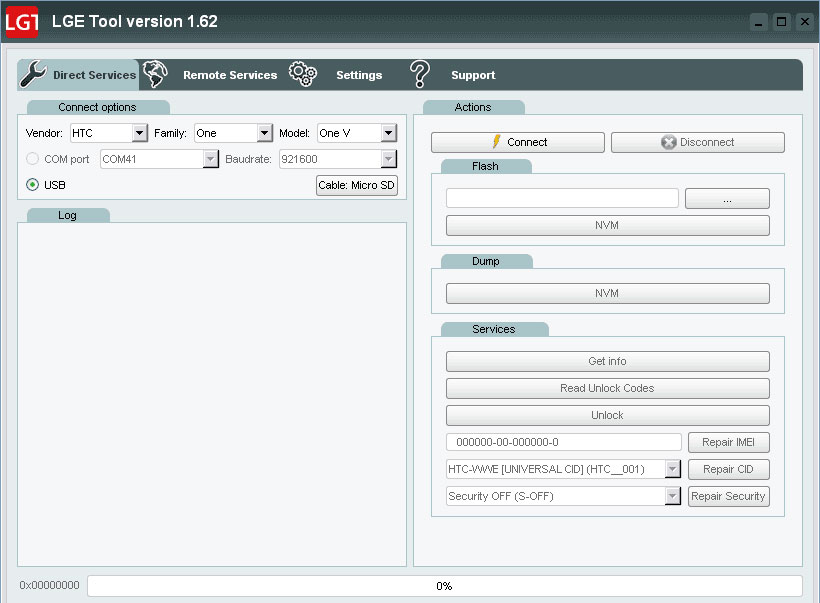Open the HTC-WWE Universal CID dropdown
Screen dimensions: 820x603
click(x=673, y=469)
